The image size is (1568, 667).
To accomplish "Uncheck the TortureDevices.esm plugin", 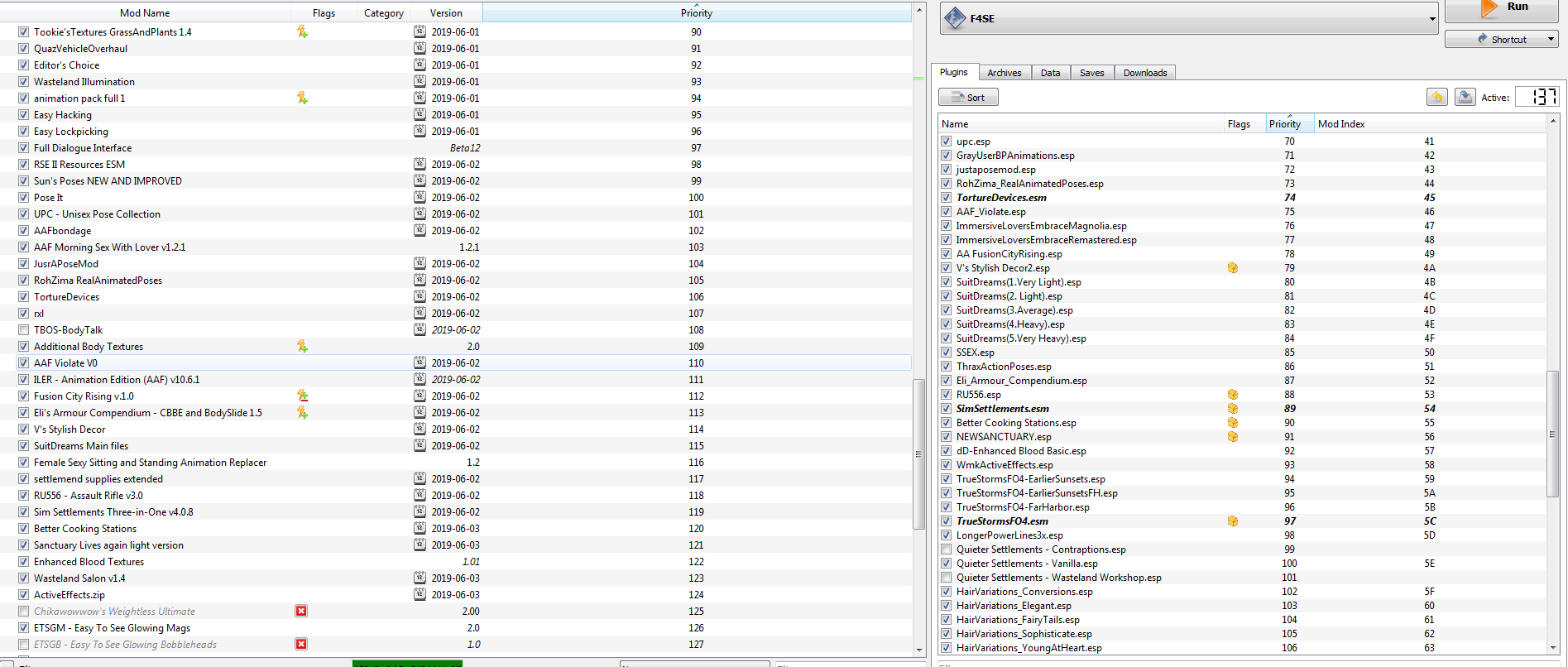I will (946, 198).
